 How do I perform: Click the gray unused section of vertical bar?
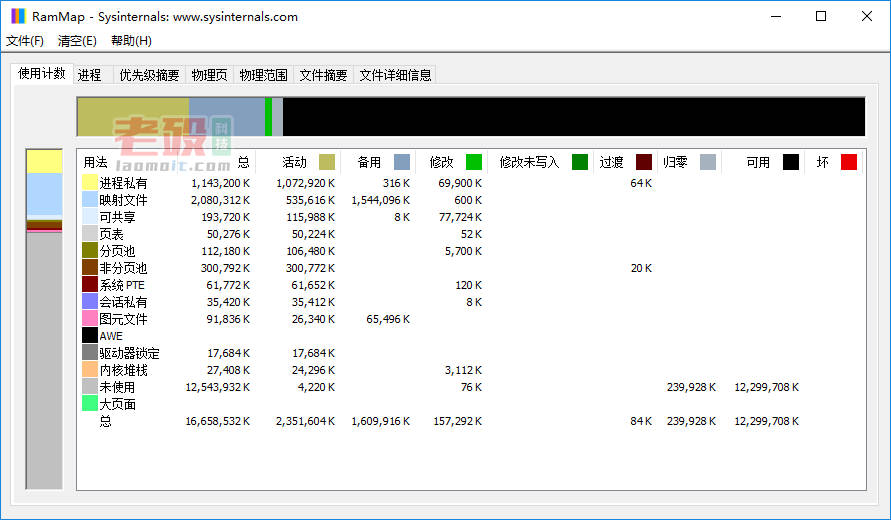(44, 360)
